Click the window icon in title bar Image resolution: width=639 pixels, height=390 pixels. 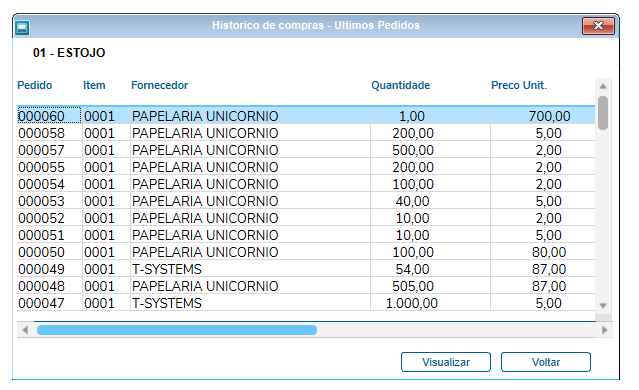[x=22, y=28]
